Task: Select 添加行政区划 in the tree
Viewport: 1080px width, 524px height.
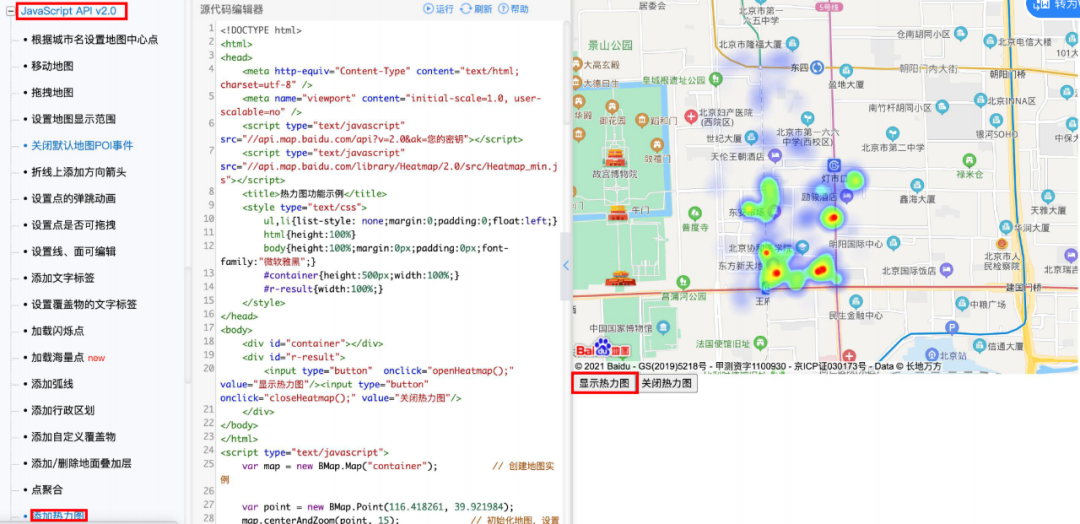Action: (63, 410)
